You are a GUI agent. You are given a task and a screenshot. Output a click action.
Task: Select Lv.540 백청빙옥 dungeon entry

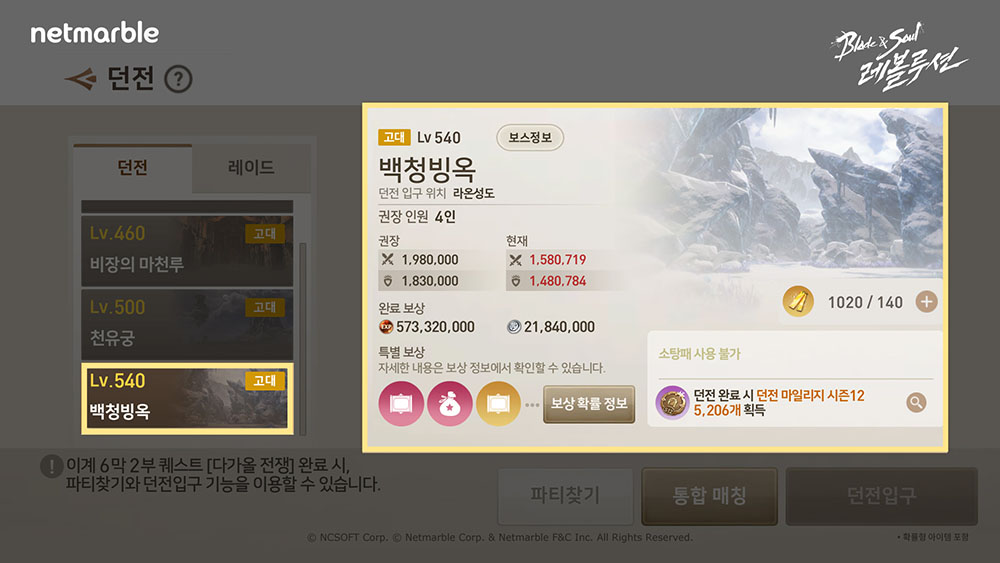tap(187, 398)
